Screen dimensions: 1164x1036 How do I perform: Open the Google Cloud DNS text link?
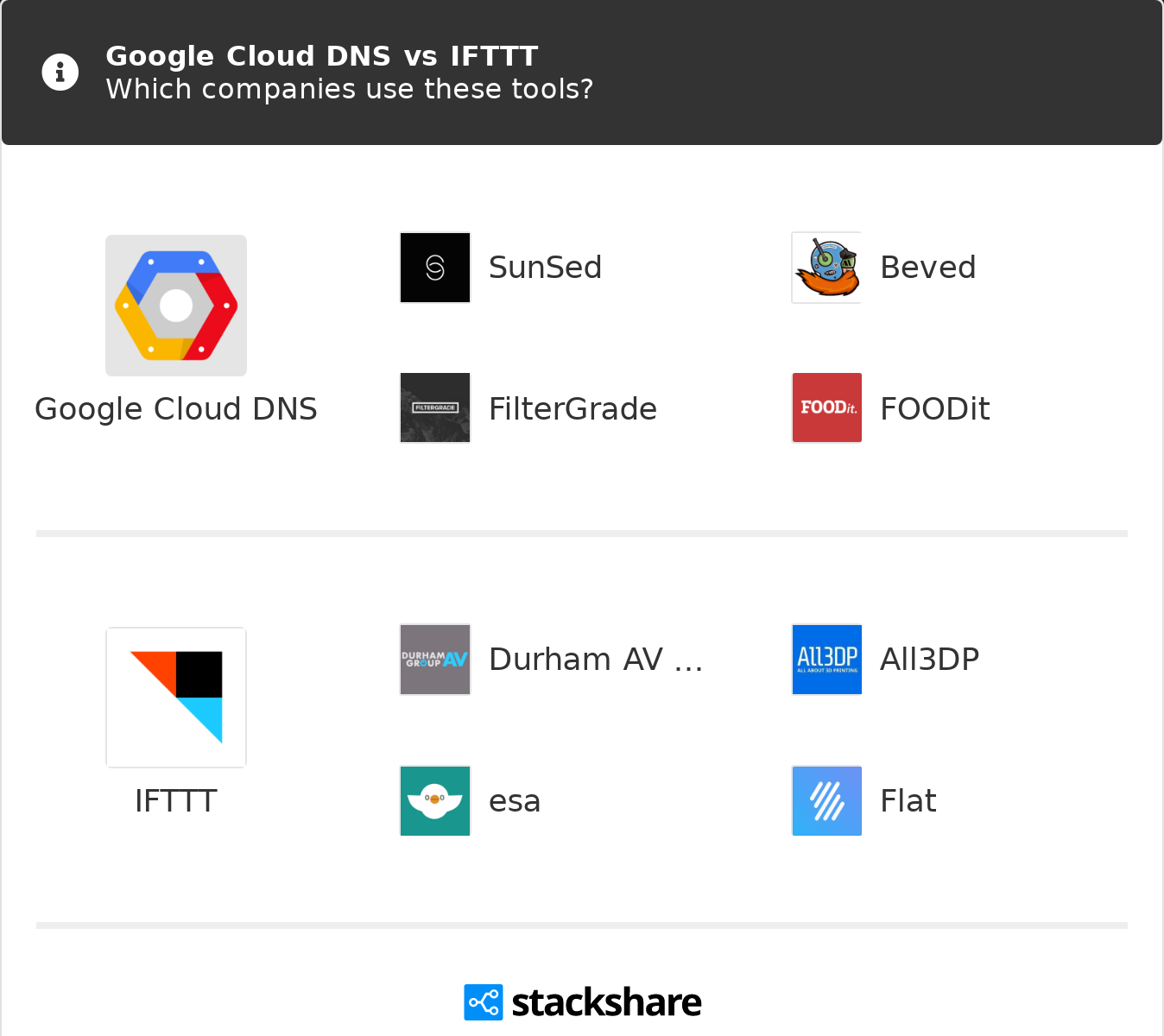tap(176, 409)
